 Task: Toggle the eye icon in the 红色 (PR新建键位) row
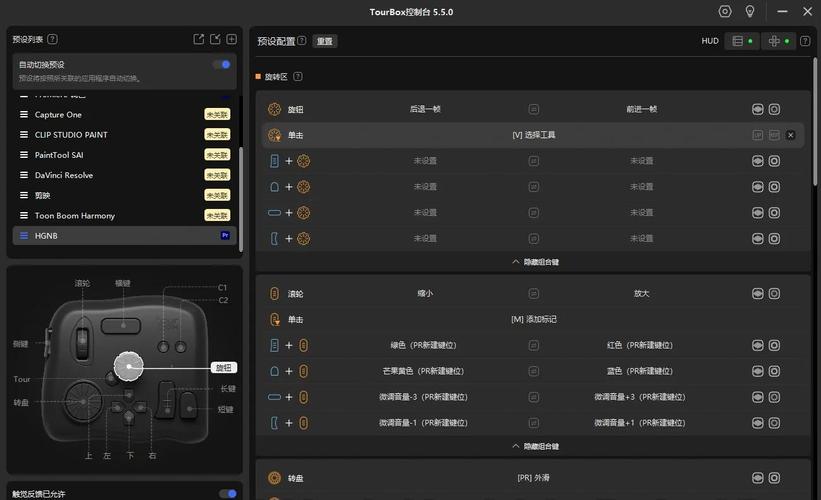[758, 345]
